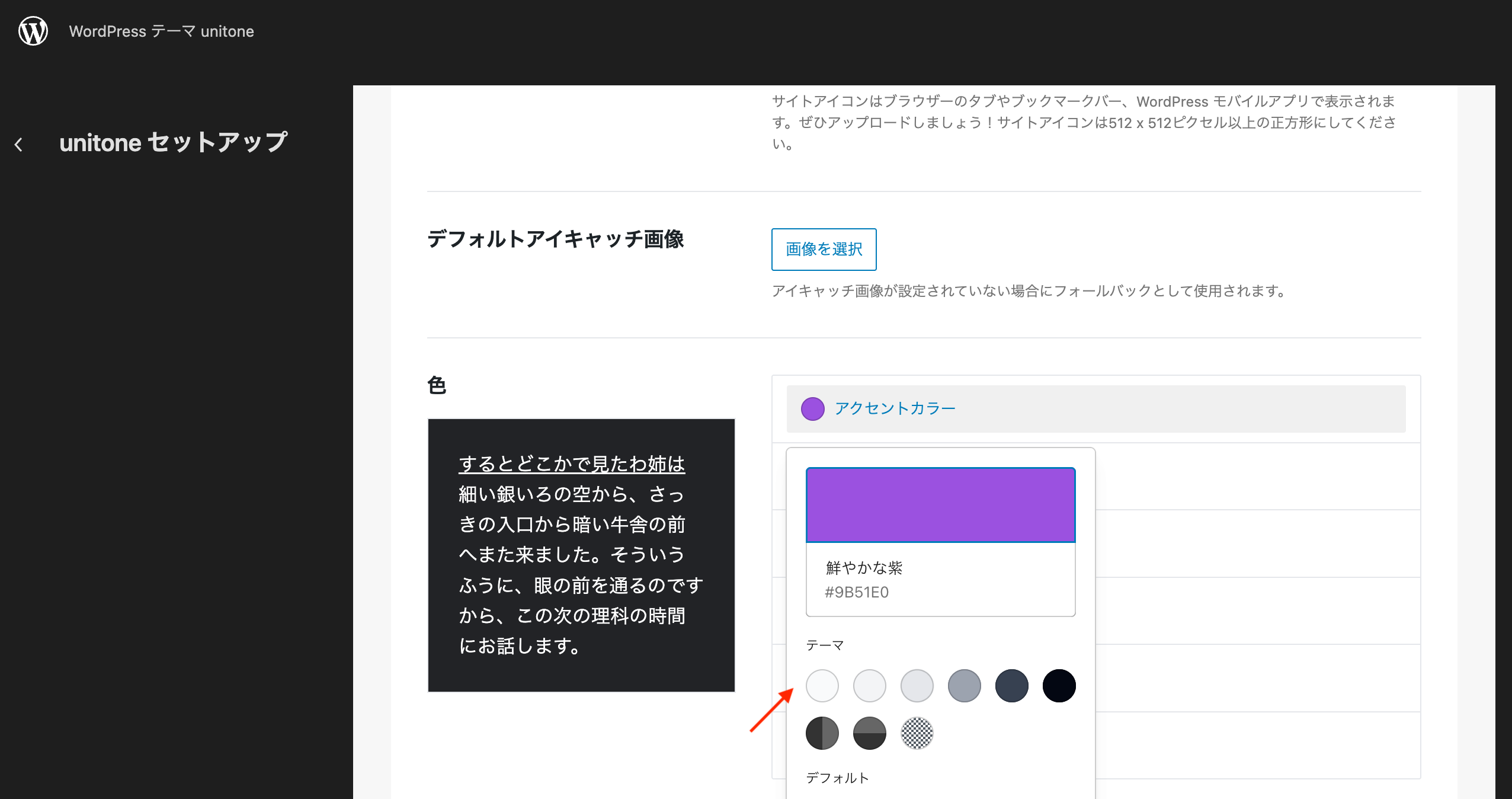Open the custom color picker purple preview

tap(940, 505)
